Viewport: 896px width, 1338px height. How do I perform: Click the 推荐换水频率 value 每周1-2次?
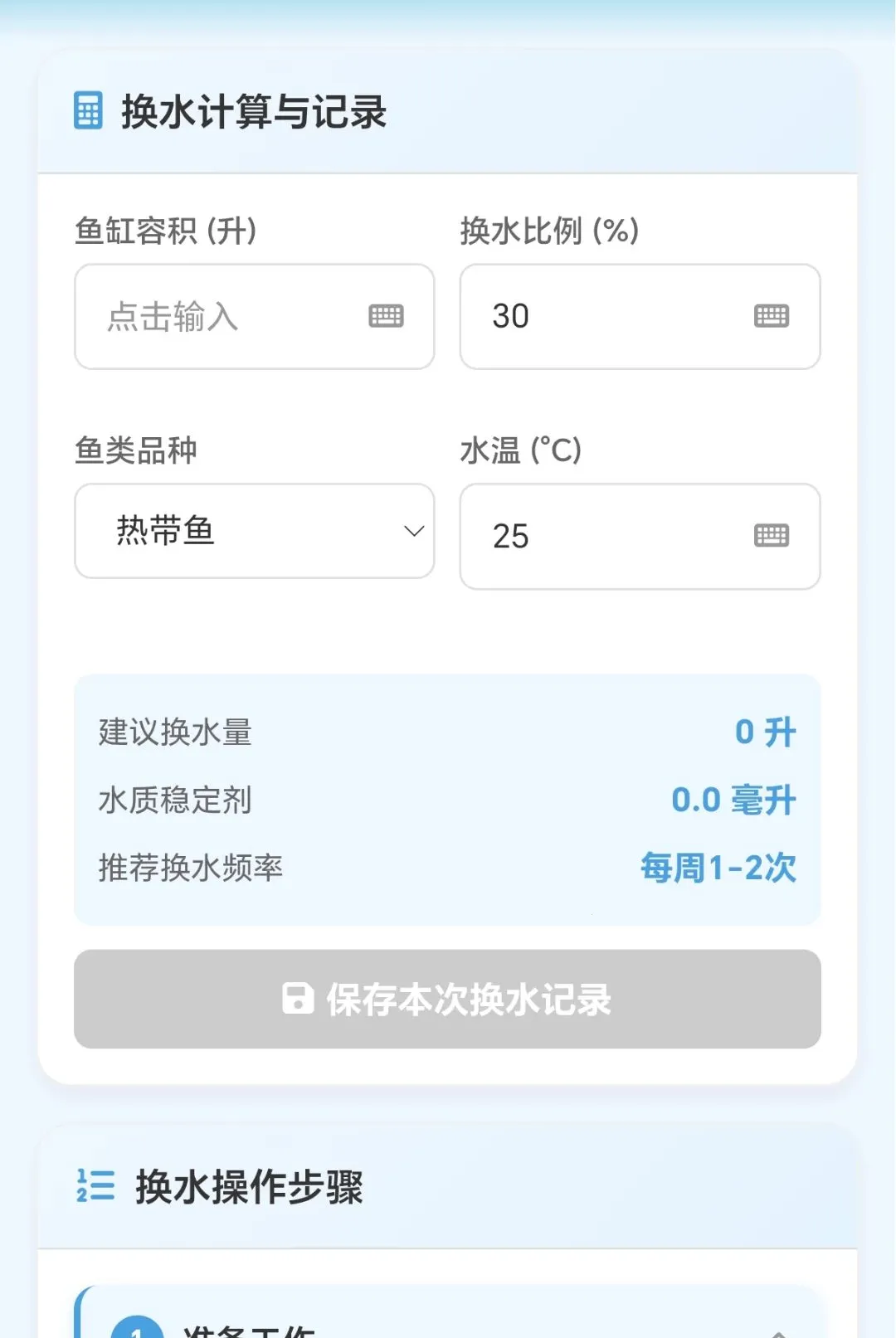click(718, 868)
